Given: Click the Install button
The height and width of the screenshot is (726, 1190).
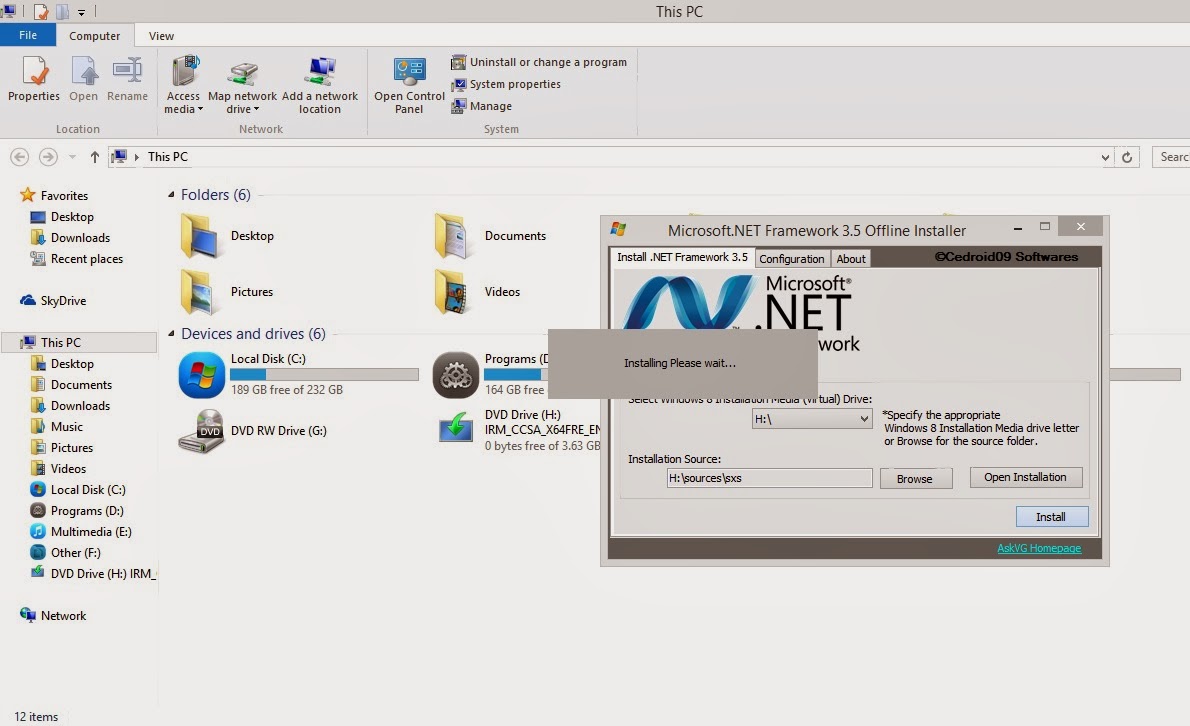Looking at the screenshot, I should (1052, 517).
